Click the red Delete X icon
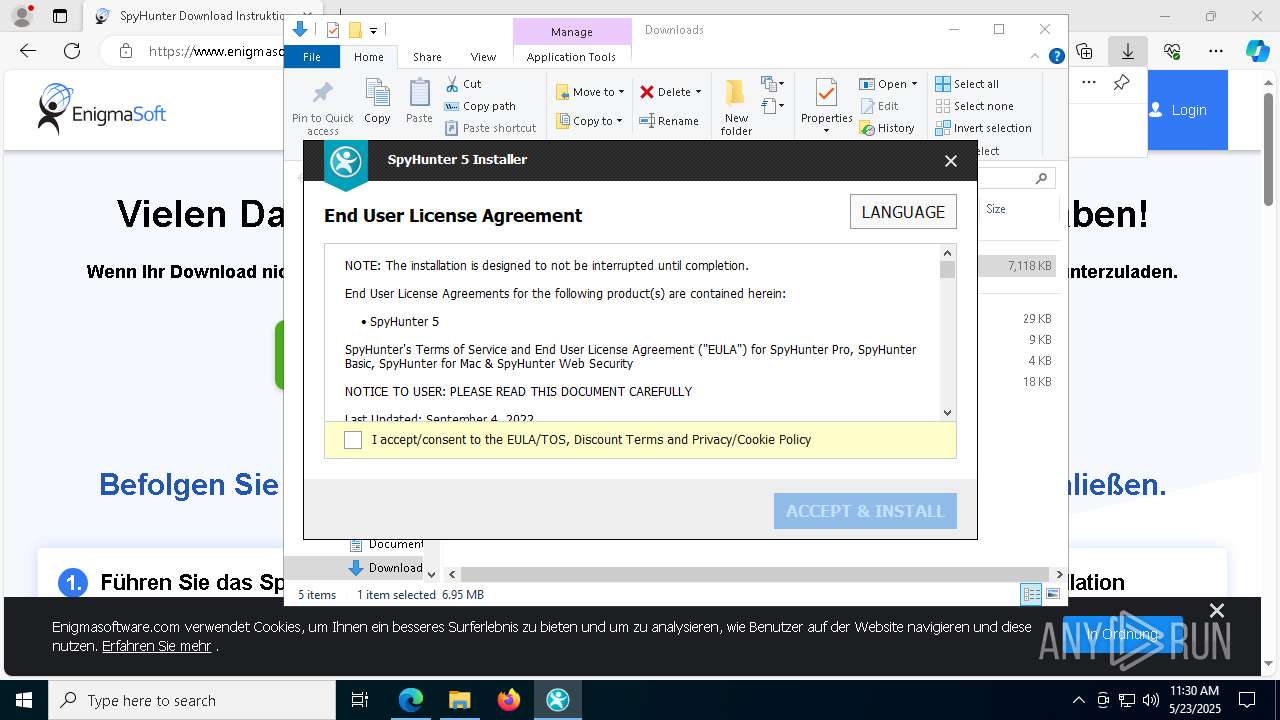This screenshot has height=720, width=1280. pos(647,92)
